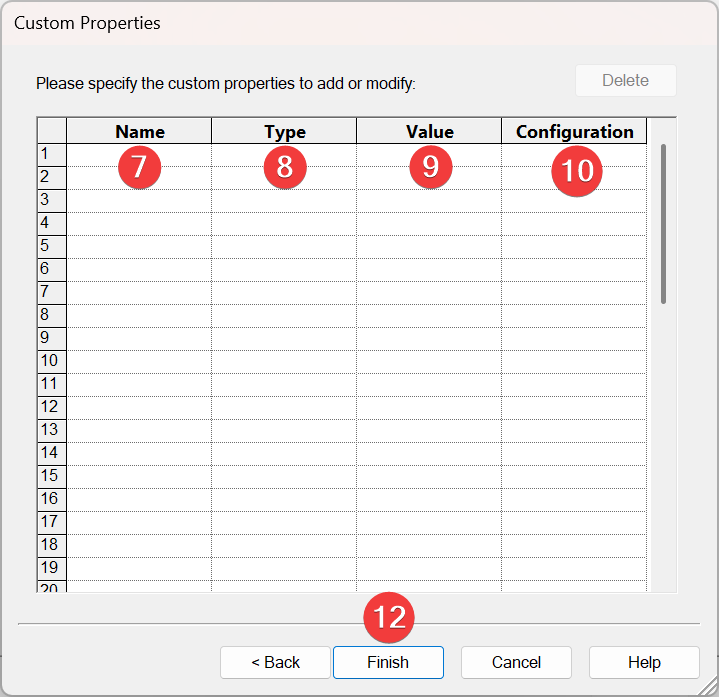719x697 pixels.
Task: Click the Configuration cell in row 10
Action: click(x=574, y=362)
